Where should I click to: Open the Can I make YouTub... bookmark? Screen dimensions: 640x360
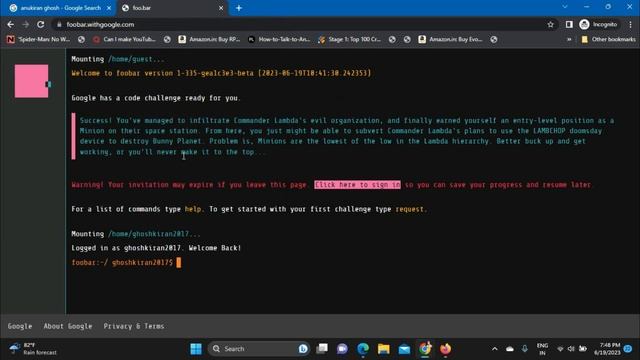click(124, 39)
